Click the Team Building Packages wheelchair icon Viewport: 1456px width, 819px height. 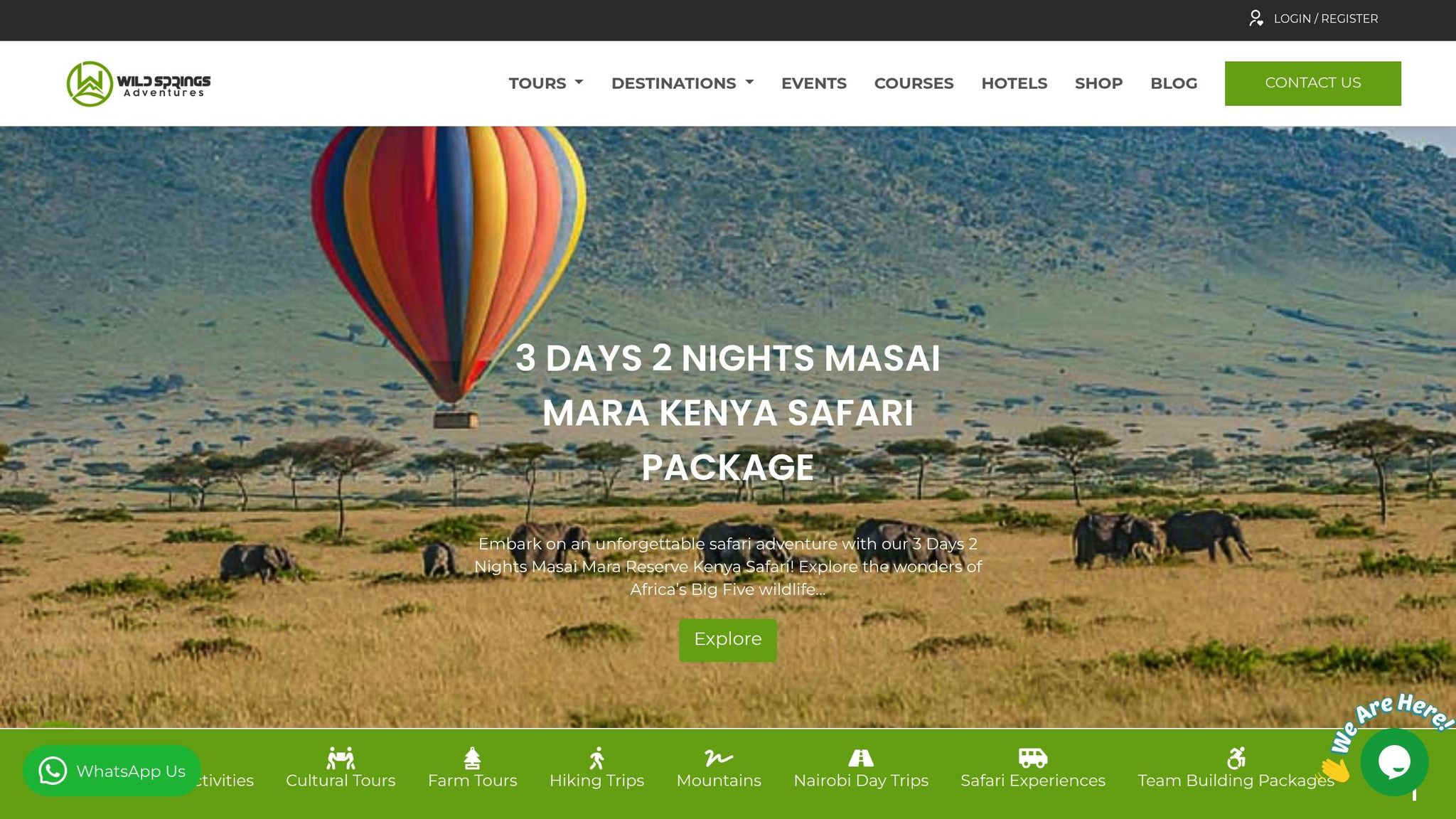coord(1236,758)
